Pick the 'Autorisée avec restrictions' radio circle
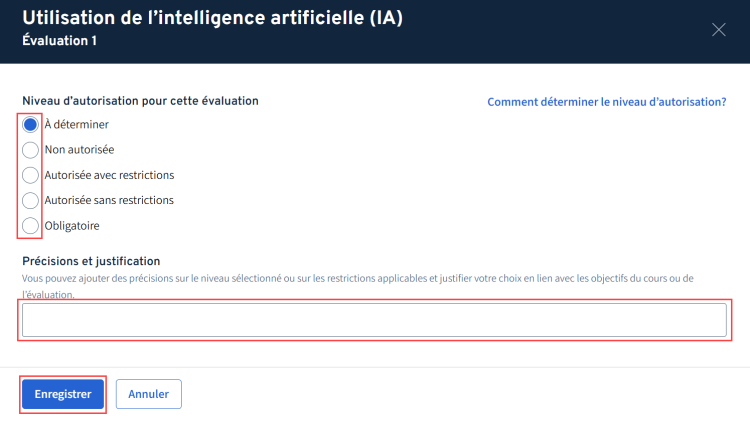Image resolution: width=750 pixels, height=423 pixels. coord(30,175)
